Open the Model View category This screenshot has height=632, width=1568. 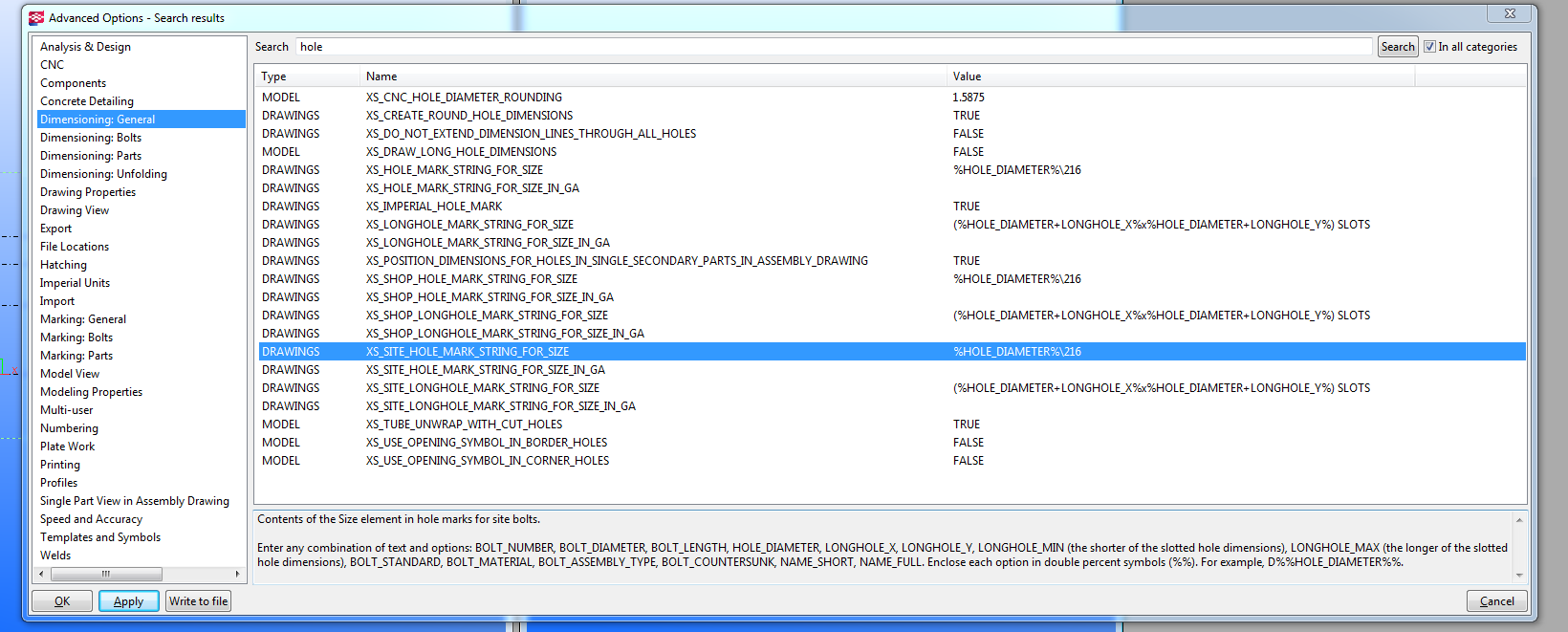pyautogui.click(x=70, y=374)
